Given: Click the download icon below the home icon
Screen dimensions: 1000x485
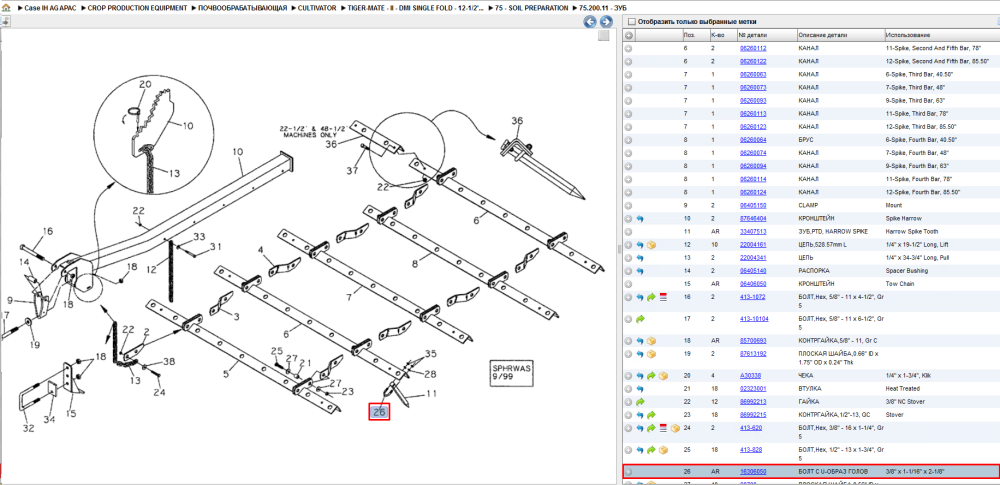Looking at the screenshot, I should [x=4, y=21].
